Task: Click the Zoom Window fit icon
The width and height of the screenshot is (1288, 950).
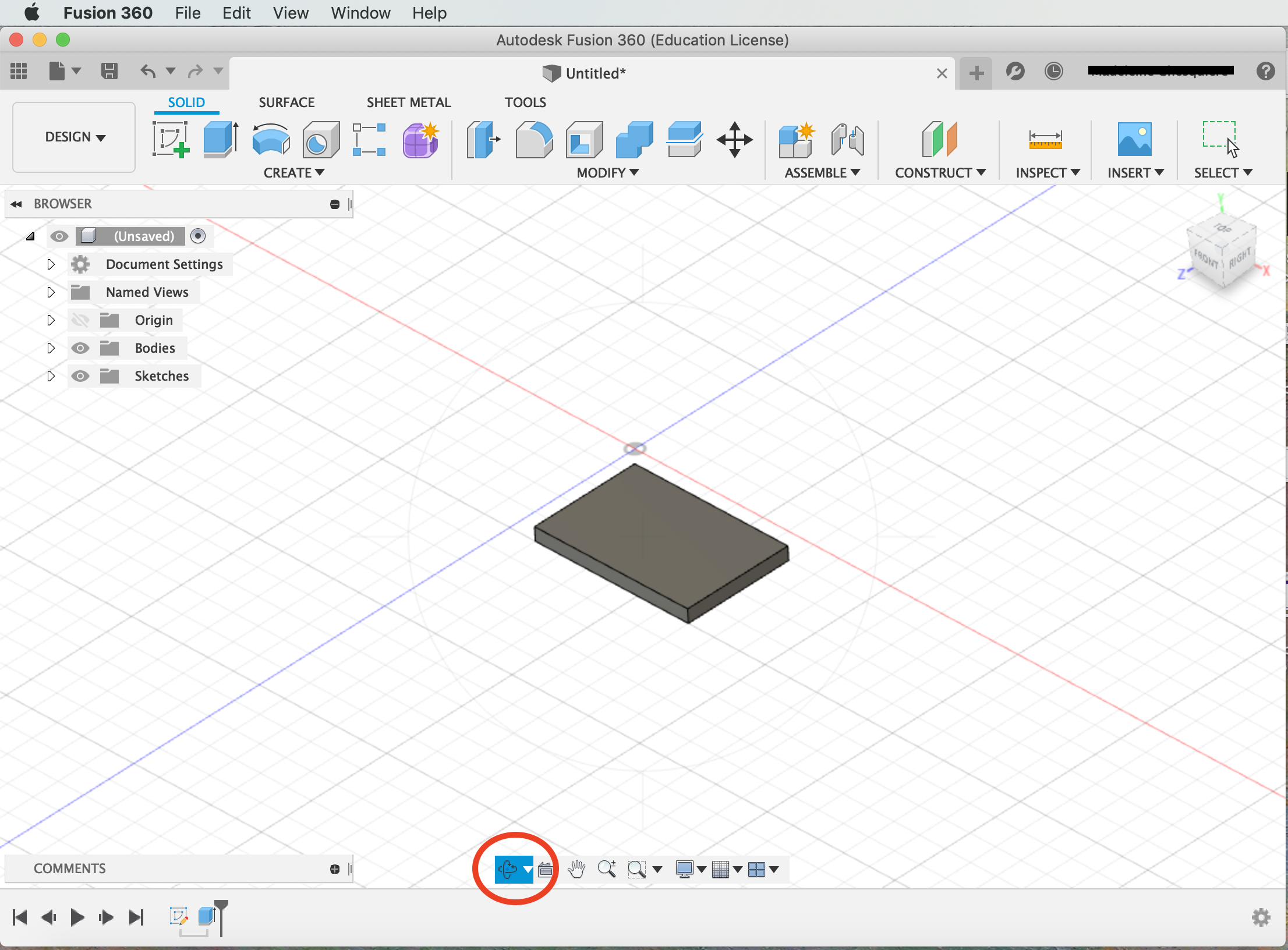Action: tap(637, 869)
